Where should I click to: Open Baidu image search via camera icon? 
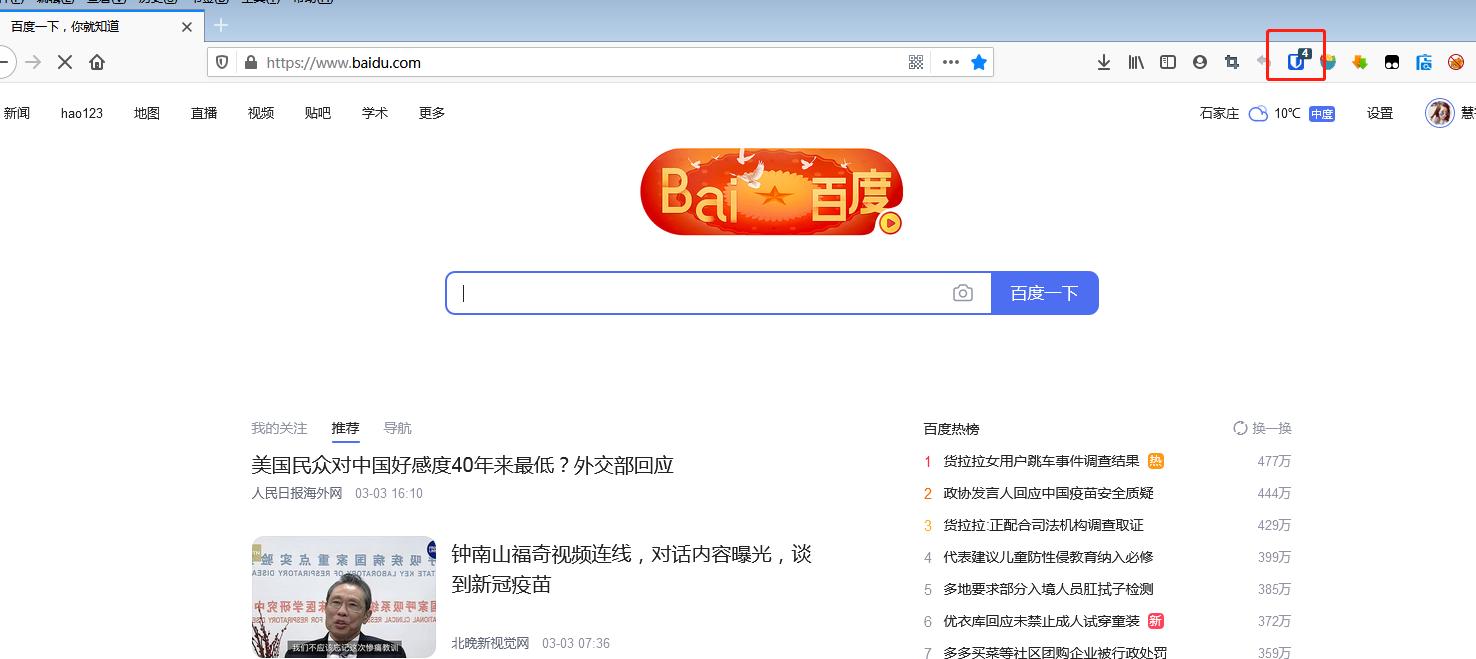coord(962,292)
